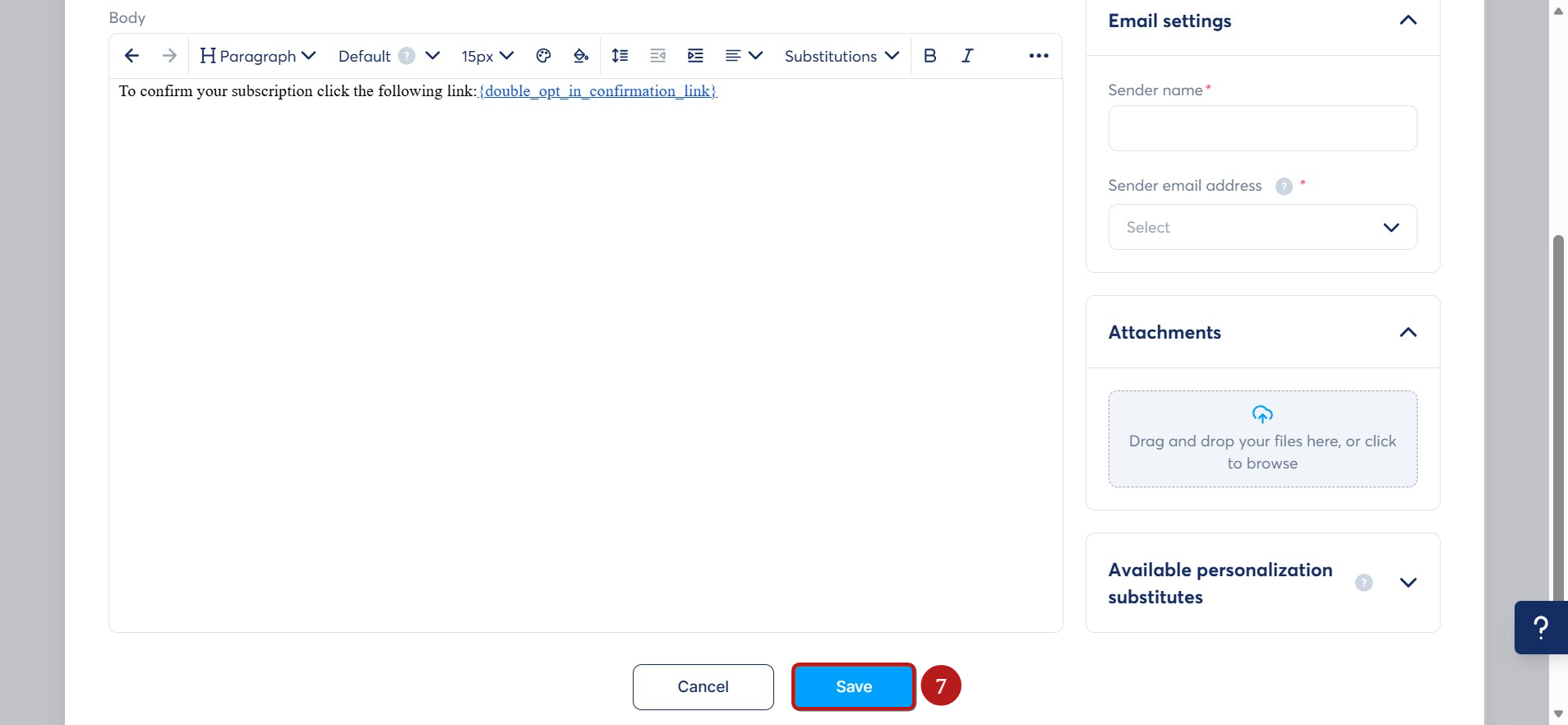Collapse the Attachments section
This screenshot has height=725, width=1568.
(1408, 332)
